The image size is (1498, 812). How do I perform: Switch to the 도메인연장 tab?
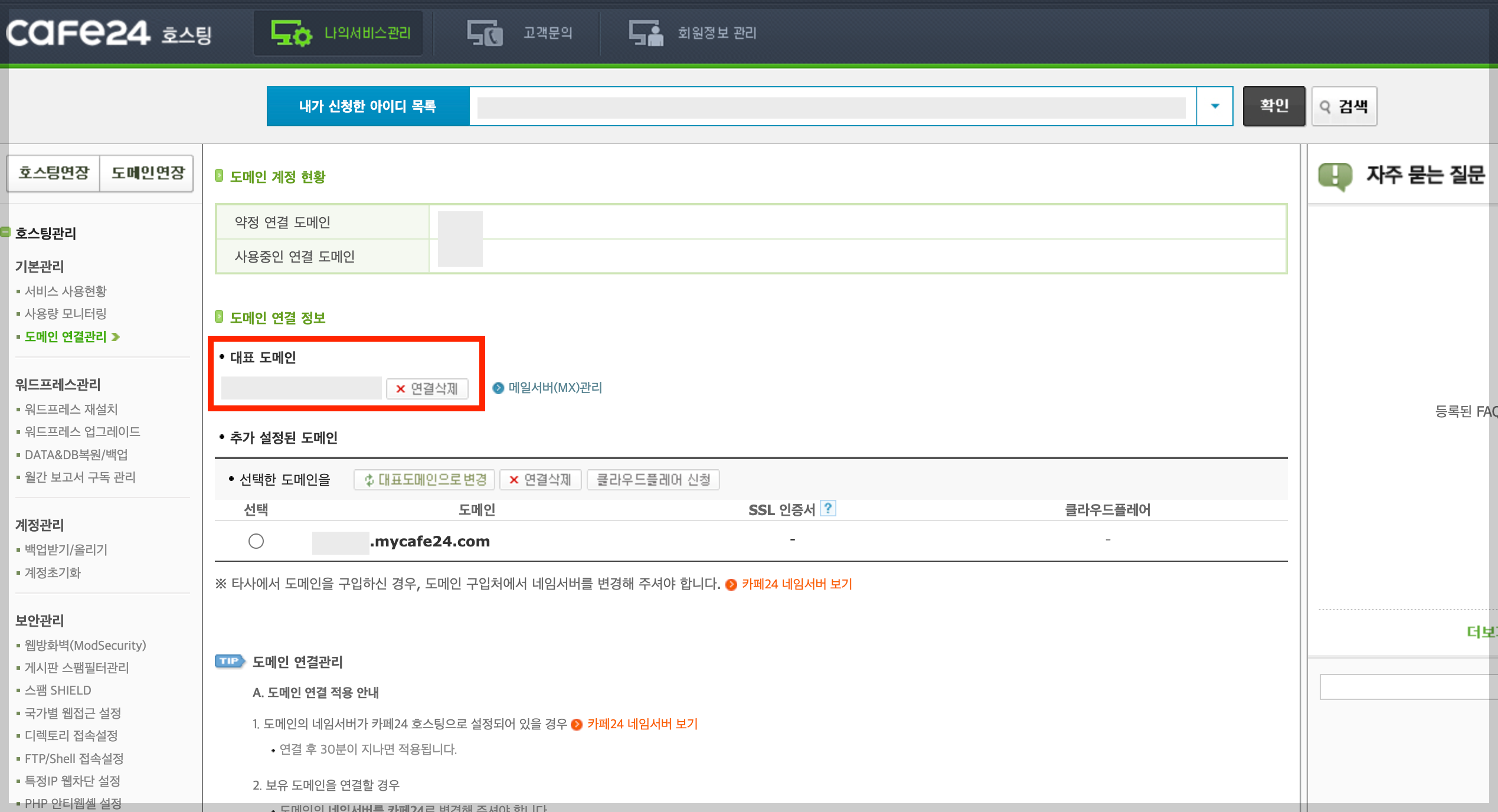(x=147, y=173)
